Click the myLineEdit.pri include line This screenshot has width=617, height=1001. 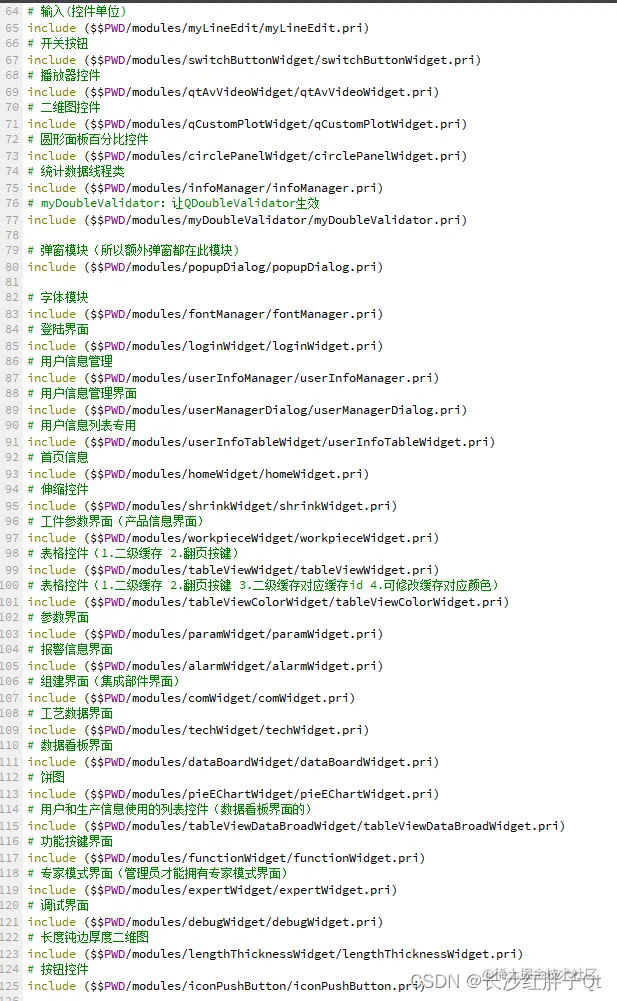pyautogui.click(x=198, y=28)
